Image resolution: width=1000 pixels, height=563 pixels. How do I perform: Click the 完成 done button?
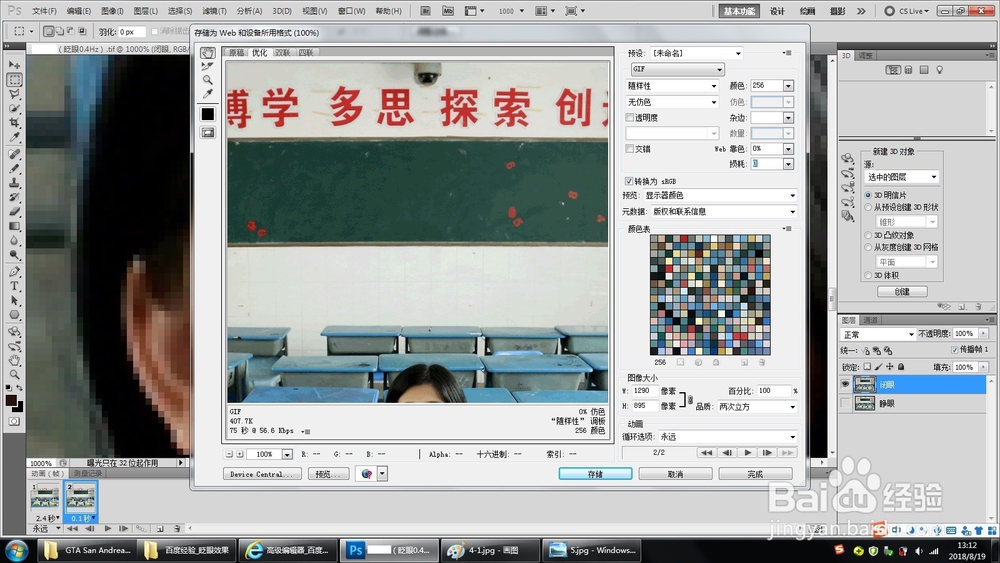(x=755, y=474)
